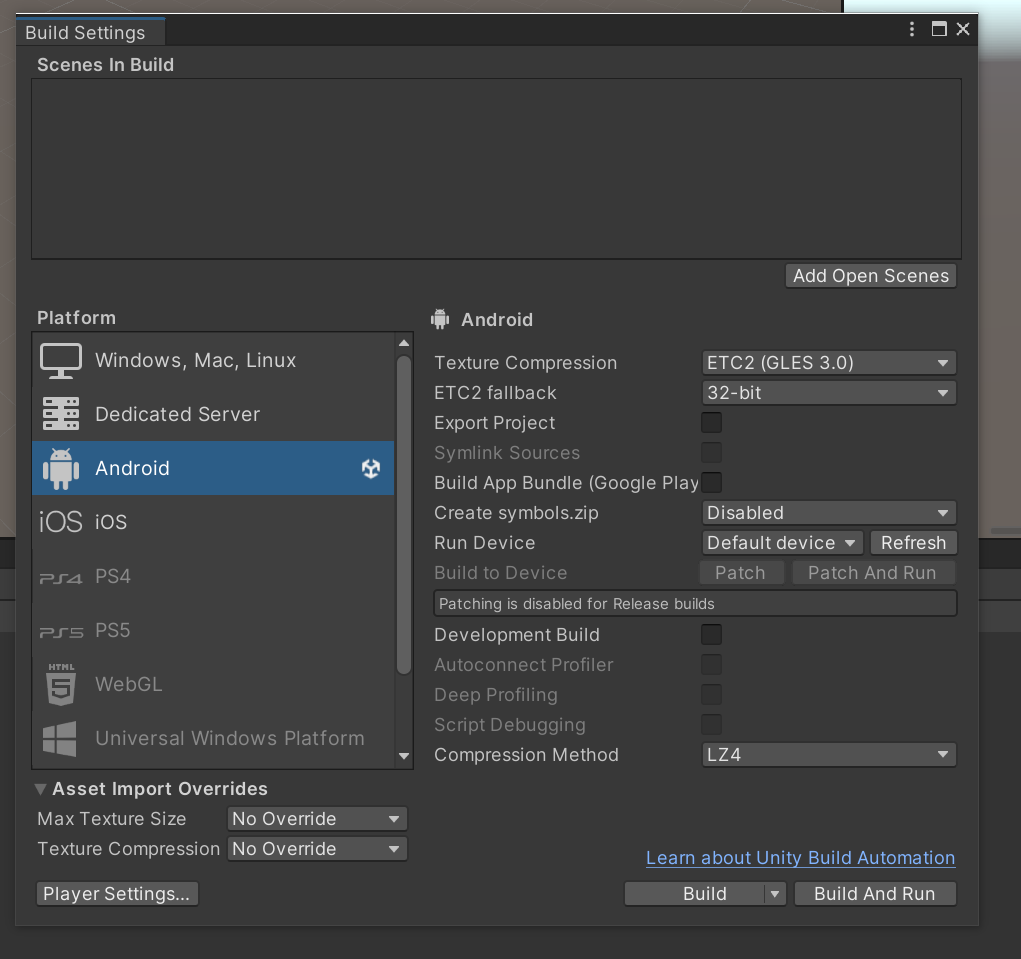1021x959 pixels.
Task: Click the Android robot icon in platform list
Action: coord(61,469)
